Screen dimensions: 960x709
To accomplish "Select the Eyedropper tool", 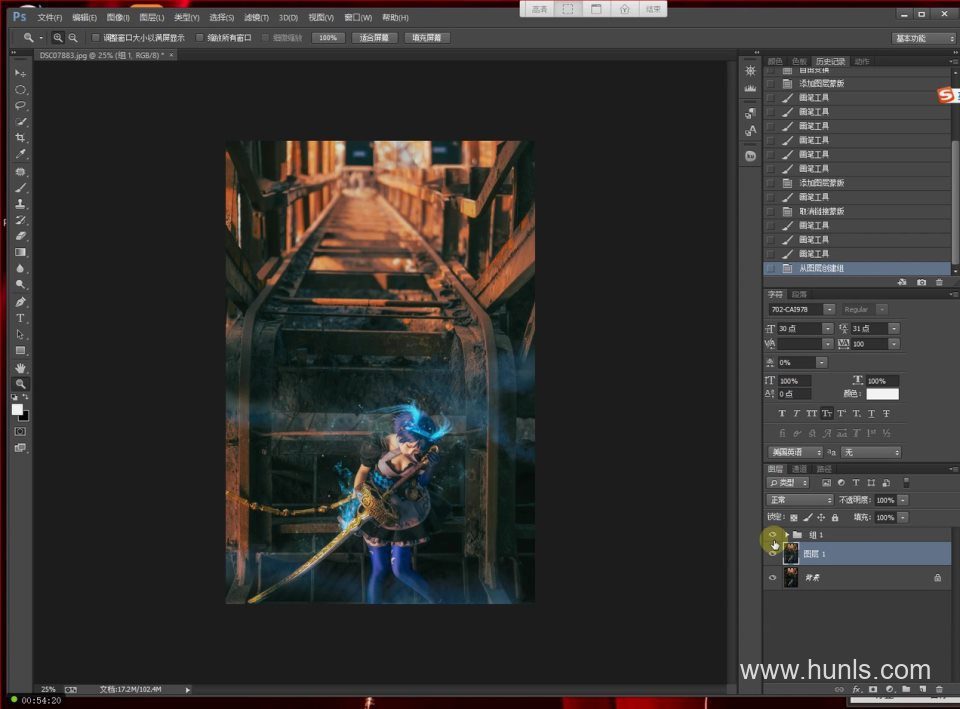I will pyautogui.click(x=20, y=154).
